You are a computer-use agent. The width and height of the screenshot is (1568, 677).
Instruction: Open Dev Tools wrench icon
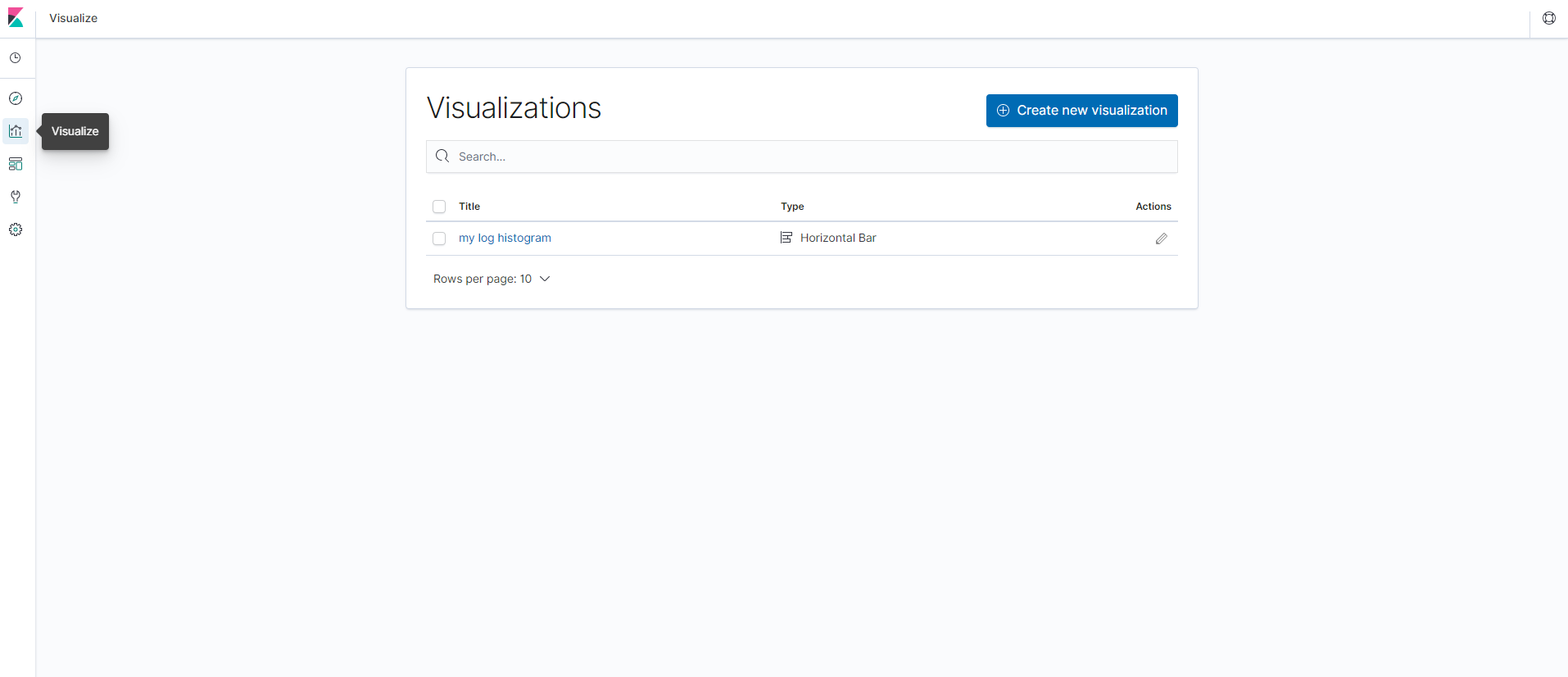click(x=16, y=197)
